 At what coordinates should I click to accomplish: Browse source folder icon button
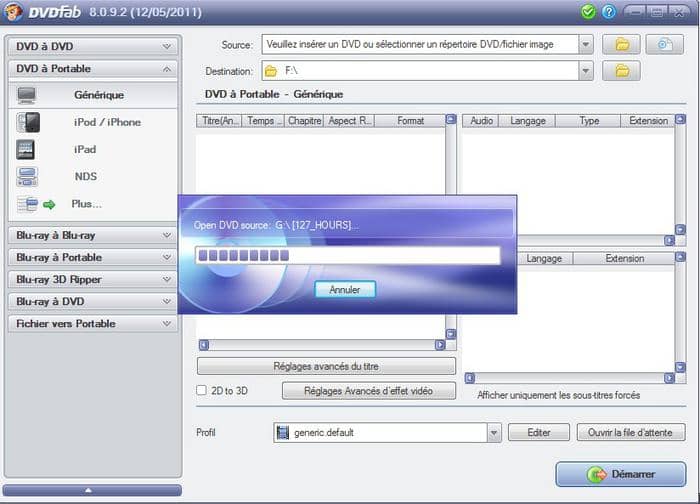pos(622,44)
